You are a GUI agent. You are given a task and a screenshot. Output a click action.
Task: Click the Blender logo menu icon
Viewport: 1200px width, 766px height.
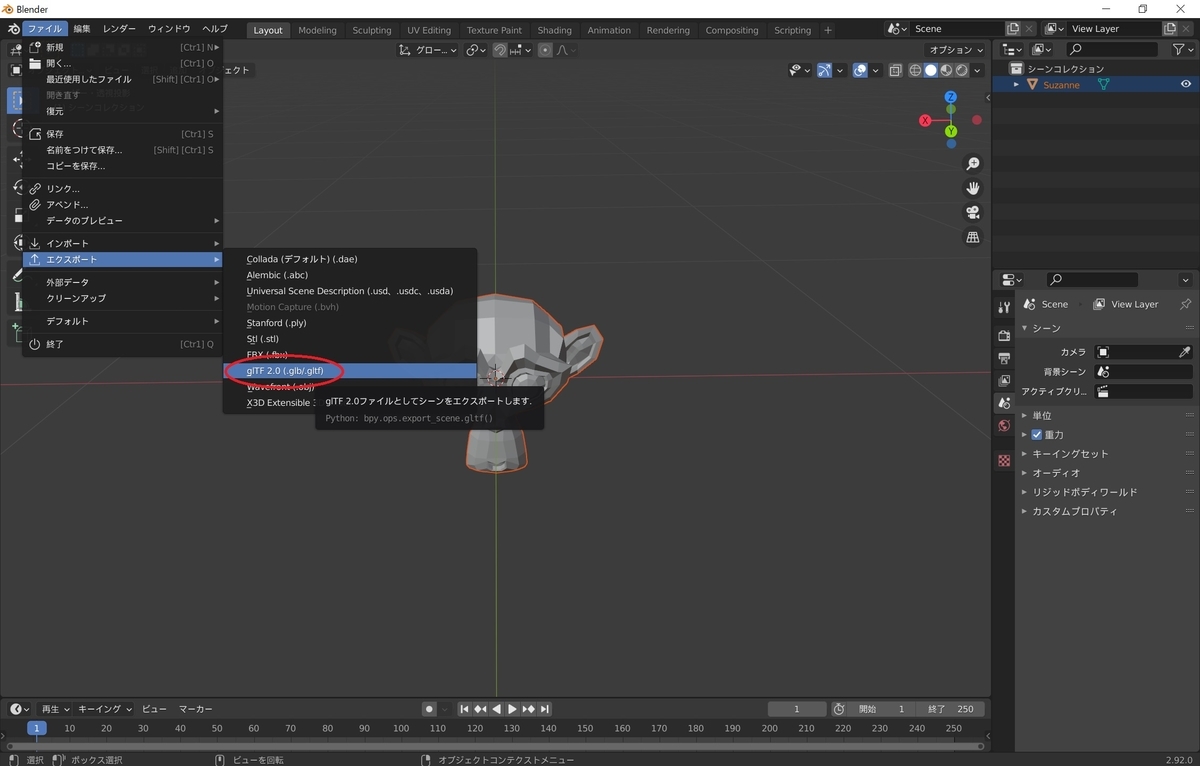tap(12, 29)
